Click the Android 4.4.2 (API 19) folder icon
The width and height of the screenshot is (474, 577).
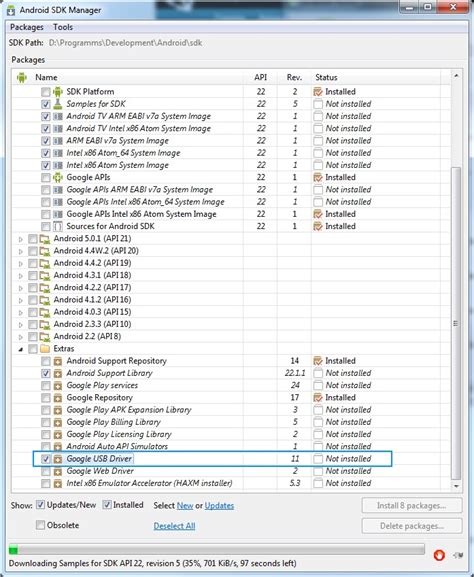(45, 263)
